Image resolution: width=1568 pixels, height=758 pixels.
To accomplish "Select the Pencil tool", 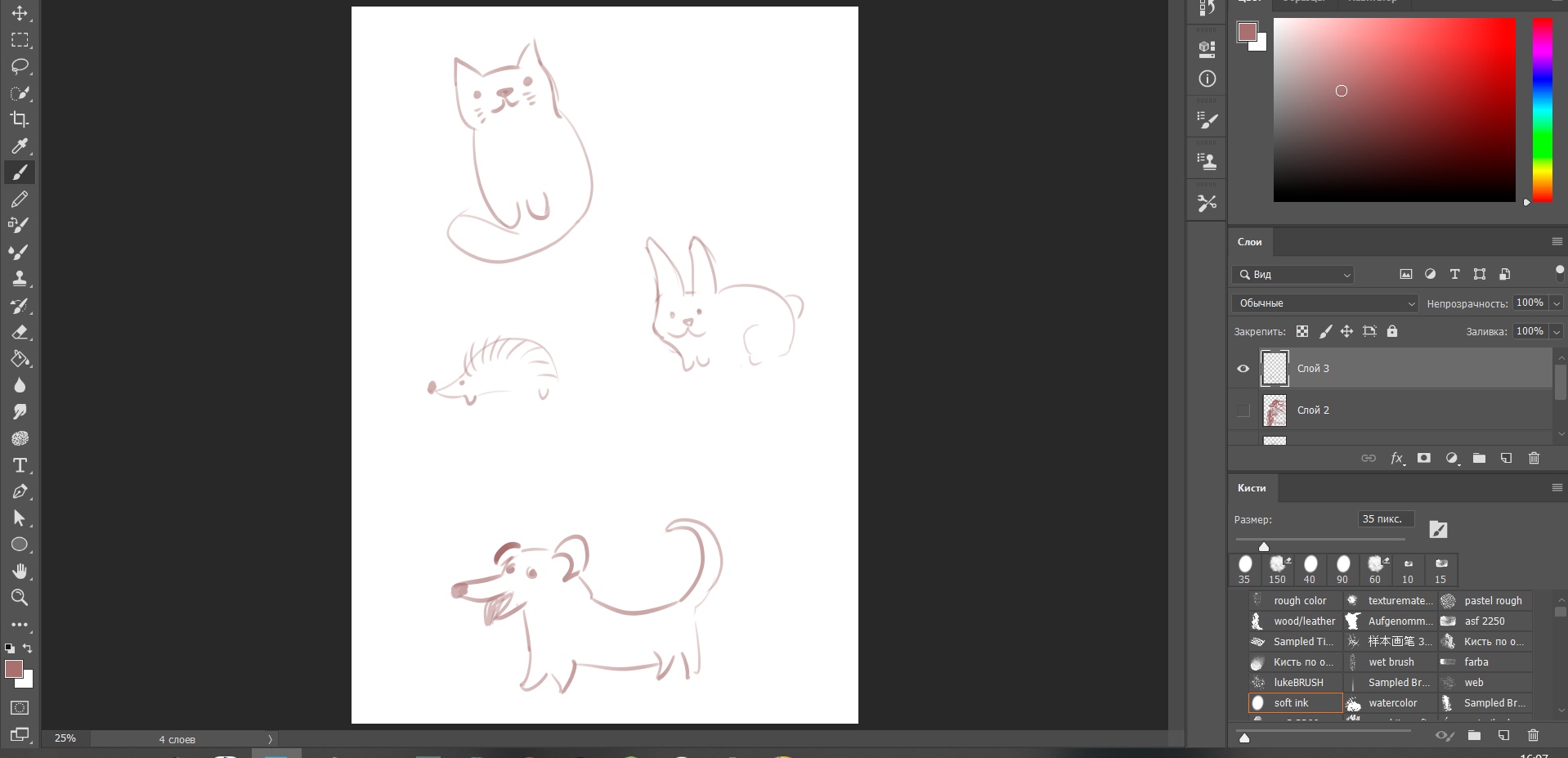I will point(20,199).
